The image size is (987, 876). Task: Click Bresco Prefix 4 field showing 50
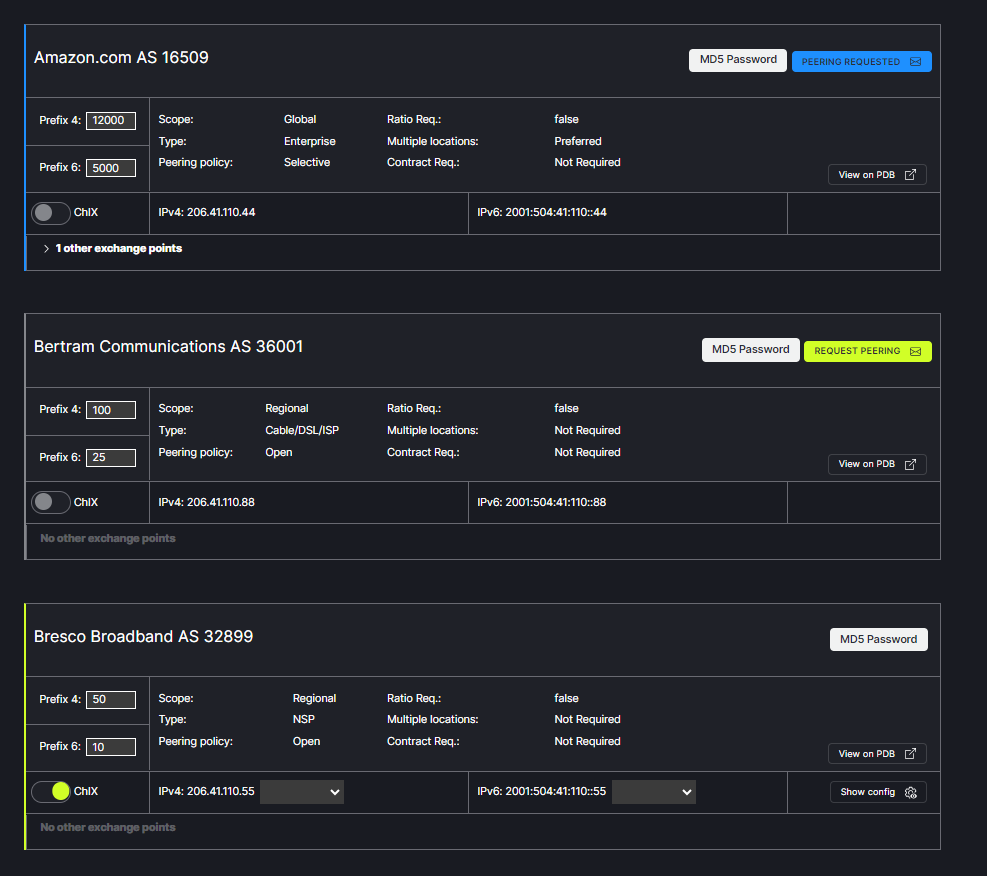point(110,699)
